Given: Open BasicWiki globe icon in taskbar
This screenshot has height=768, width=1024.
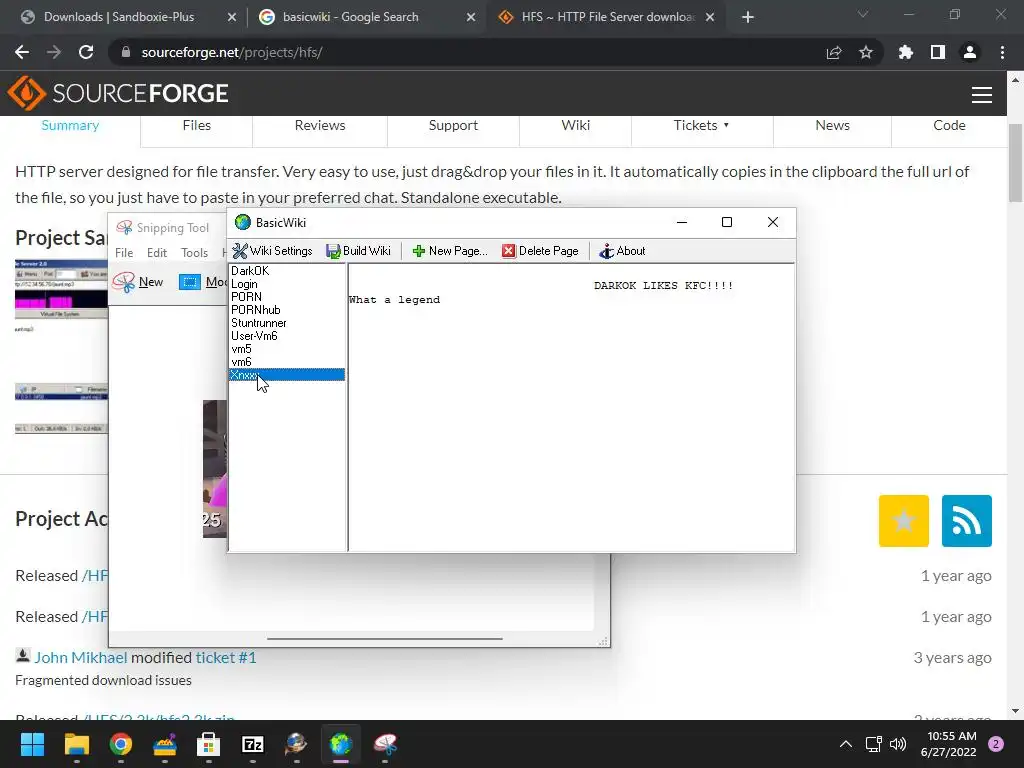Looking at the screenshot, I should (x=340, y=744).
